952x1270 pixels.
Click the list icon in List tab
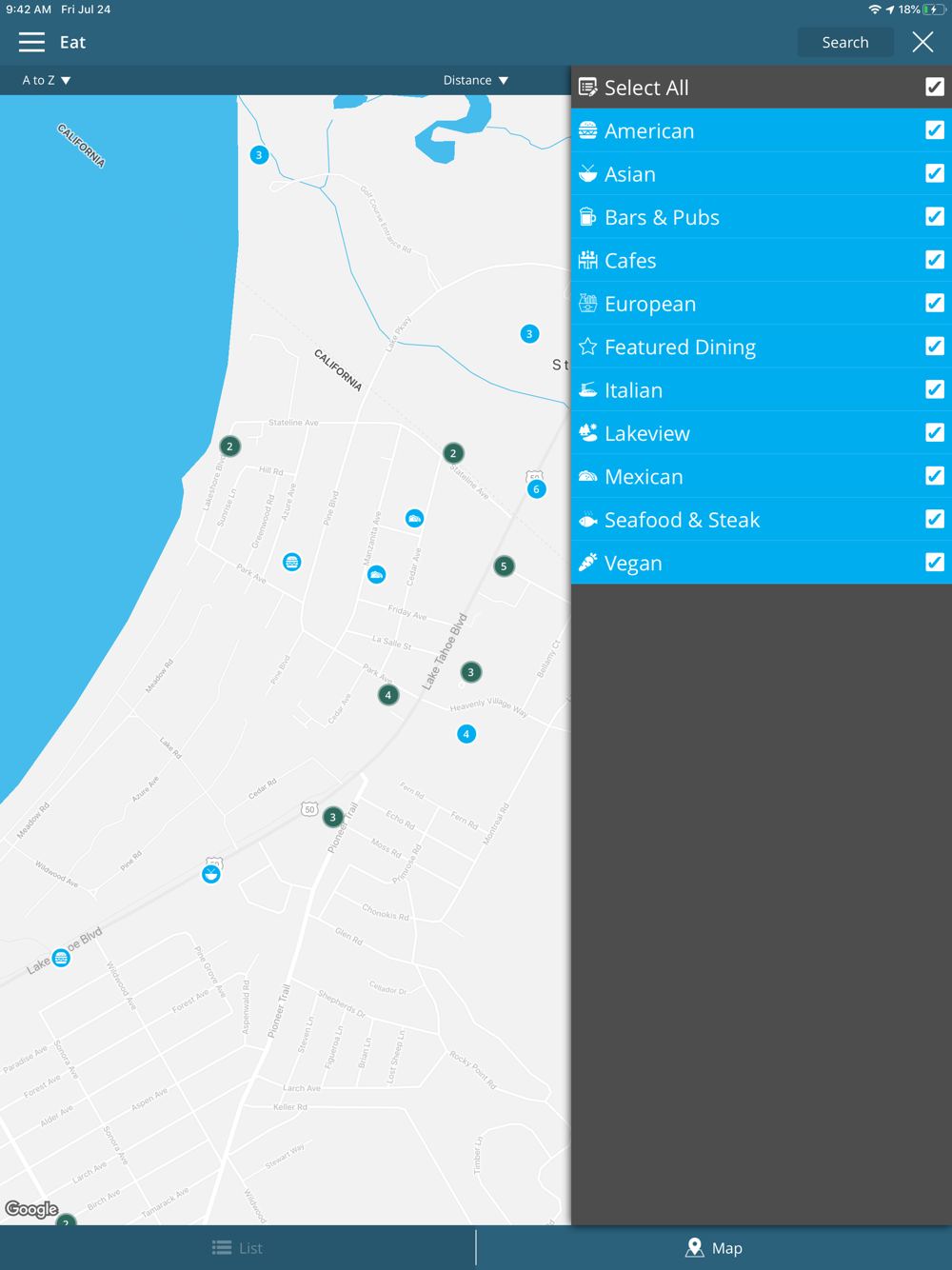point(222,1248)
